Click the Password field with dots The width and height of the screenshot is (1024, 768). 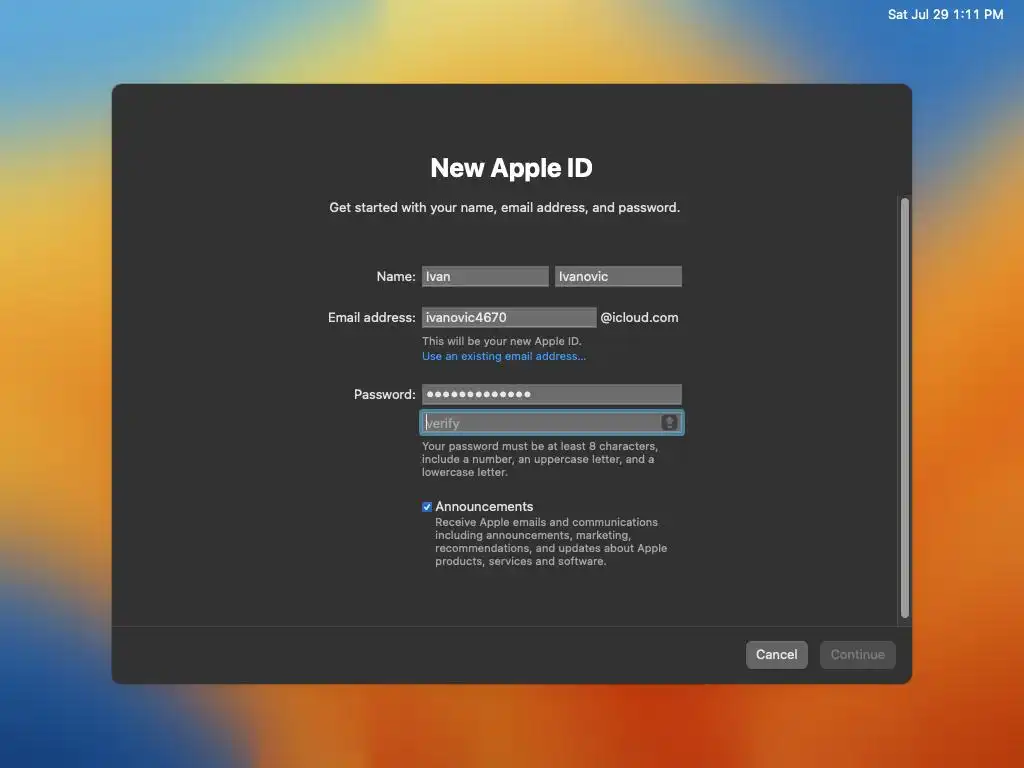[x=551, y=394]
